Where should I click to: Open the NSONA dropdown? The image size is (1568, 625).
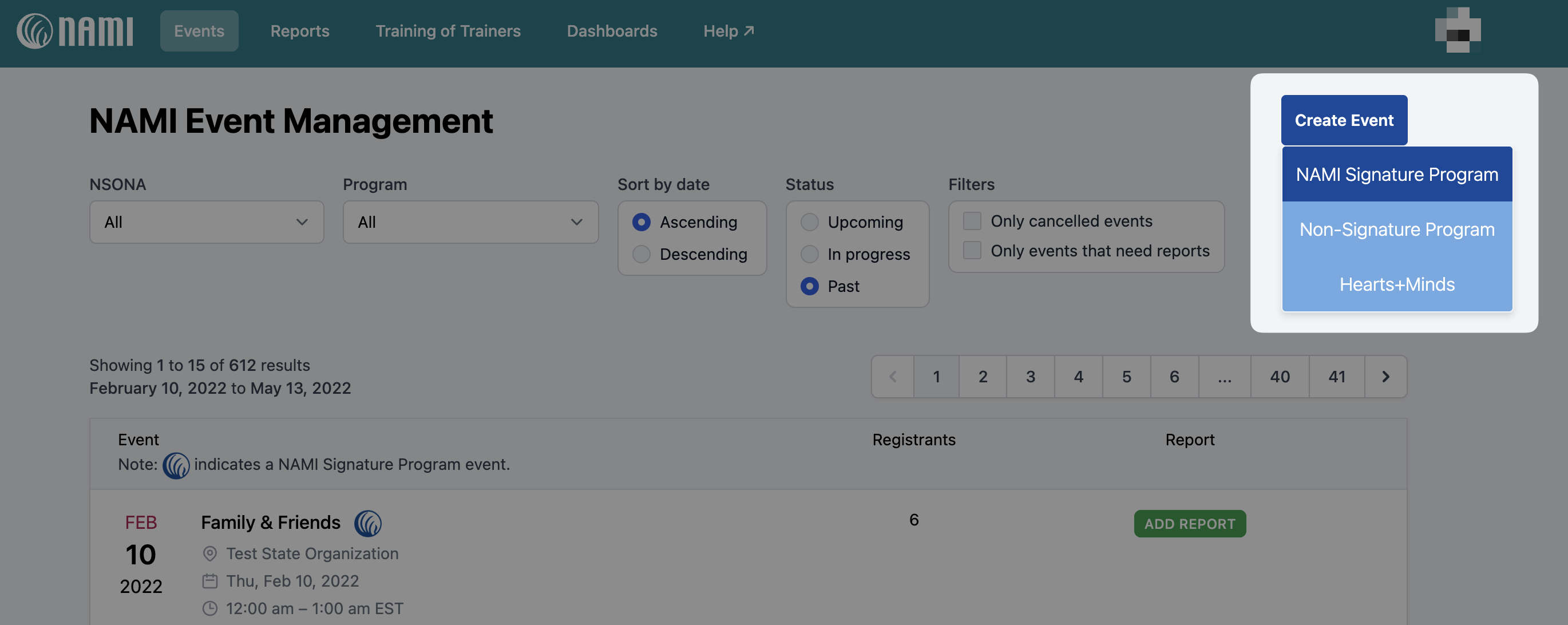[207, 222]
